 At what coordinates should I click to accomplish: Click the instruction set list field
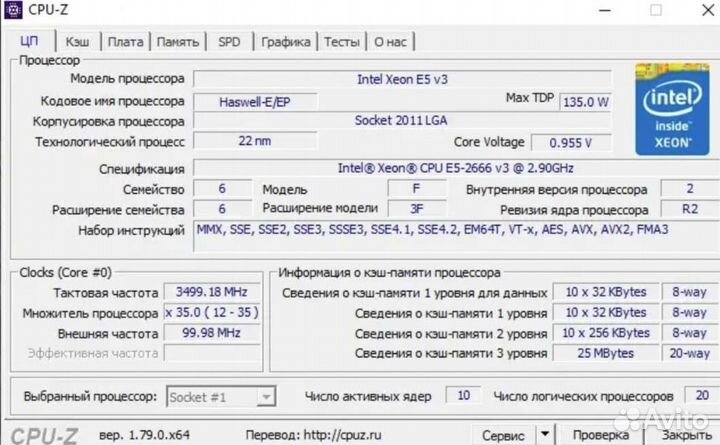tap(456, 236)
